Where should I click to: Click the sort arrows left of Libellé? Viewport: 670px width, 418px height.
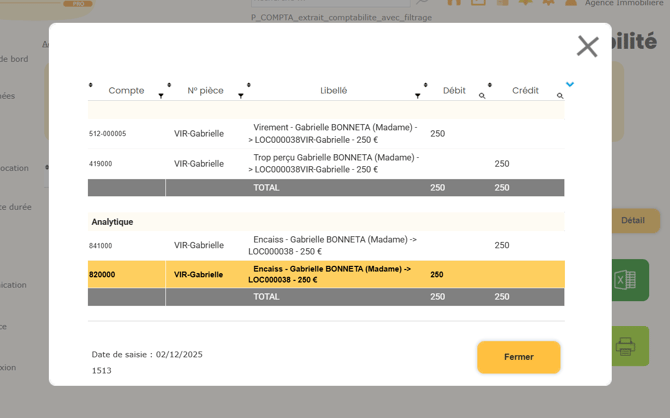249,86
